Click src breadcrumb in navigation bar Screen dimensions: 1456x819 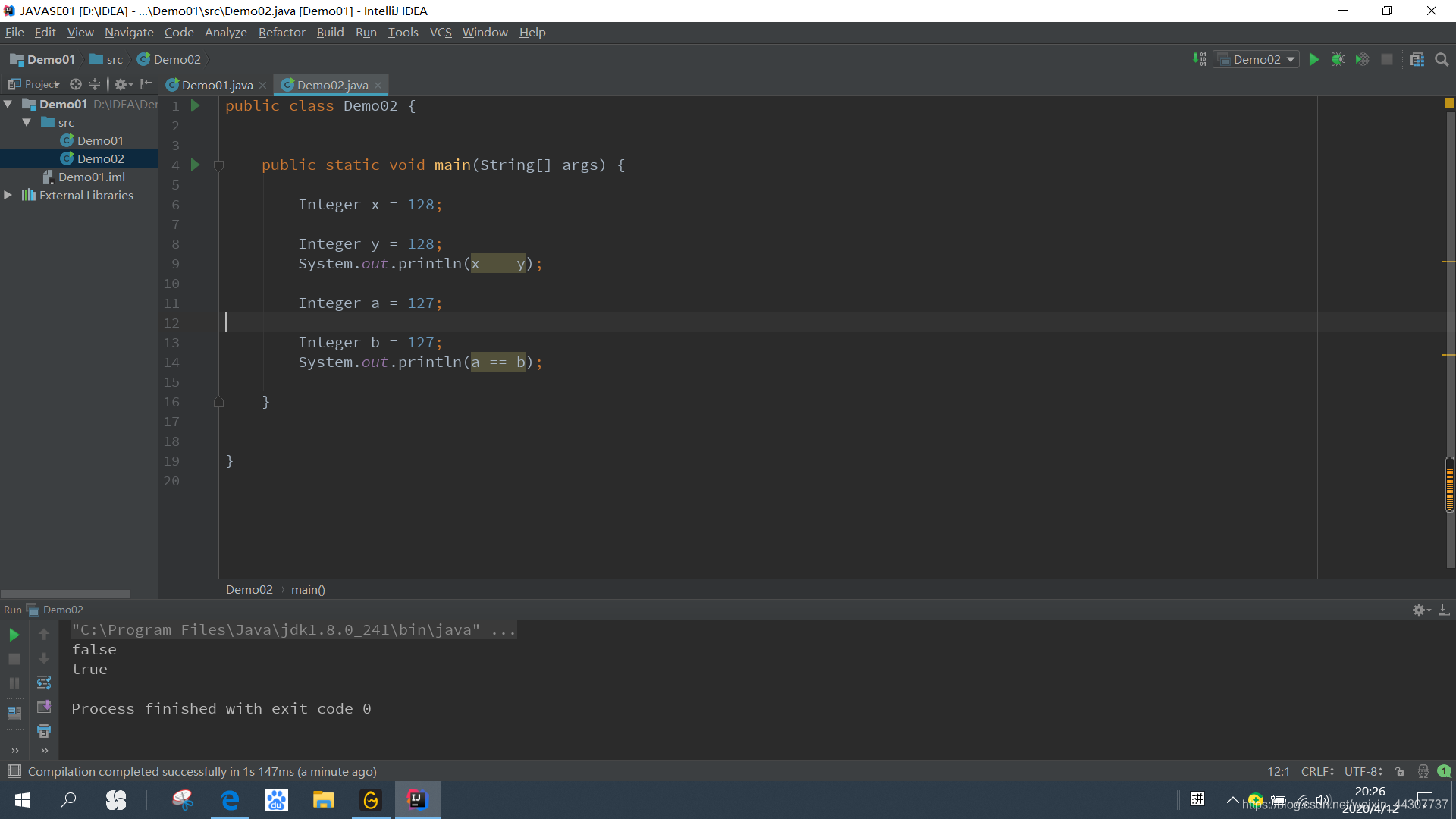click(106, 59)
